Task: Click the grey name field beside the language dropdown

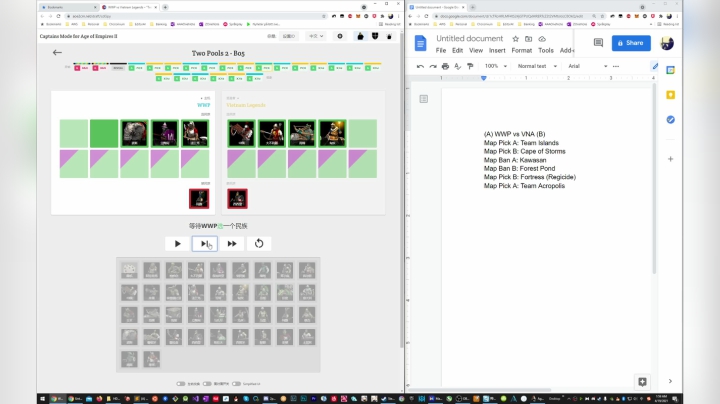Action: point(289,36)
